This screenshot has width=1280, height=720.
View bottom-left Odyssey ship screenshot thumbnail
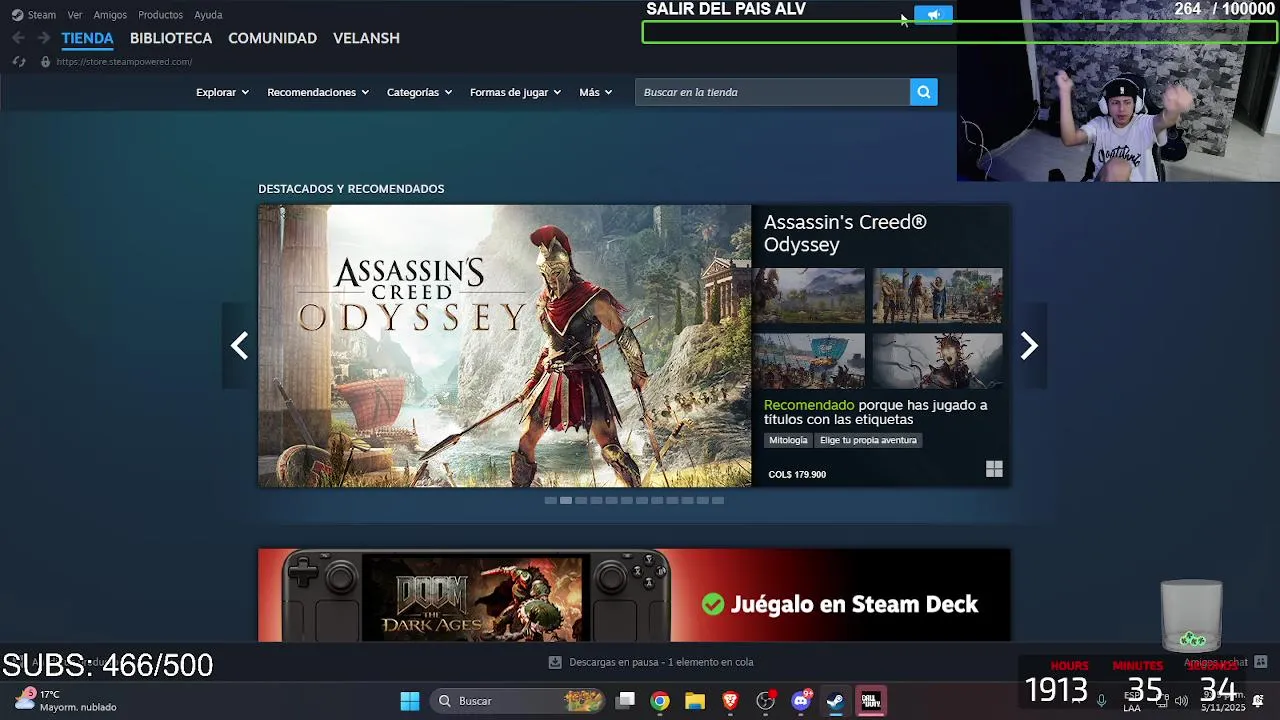pos(809,361)
